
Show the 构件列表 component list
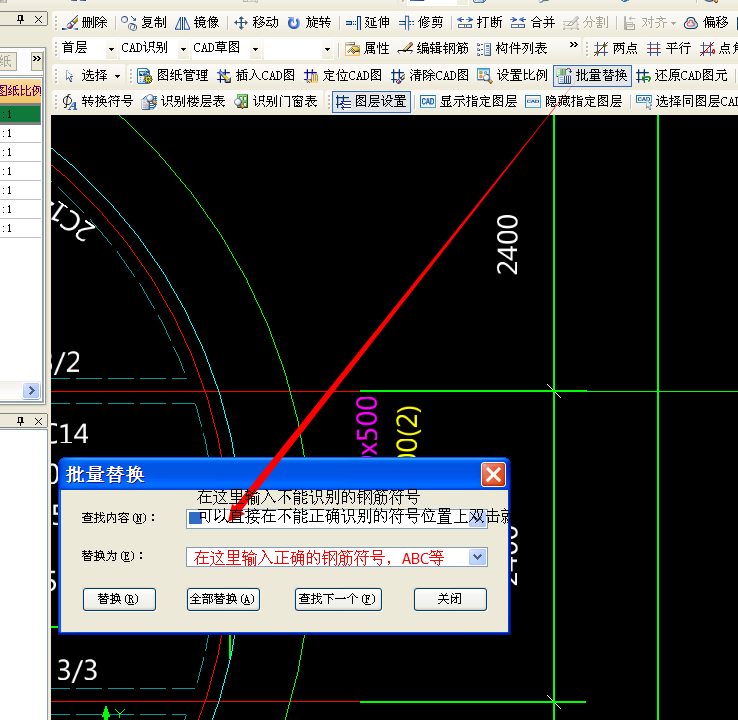point(512,48)
